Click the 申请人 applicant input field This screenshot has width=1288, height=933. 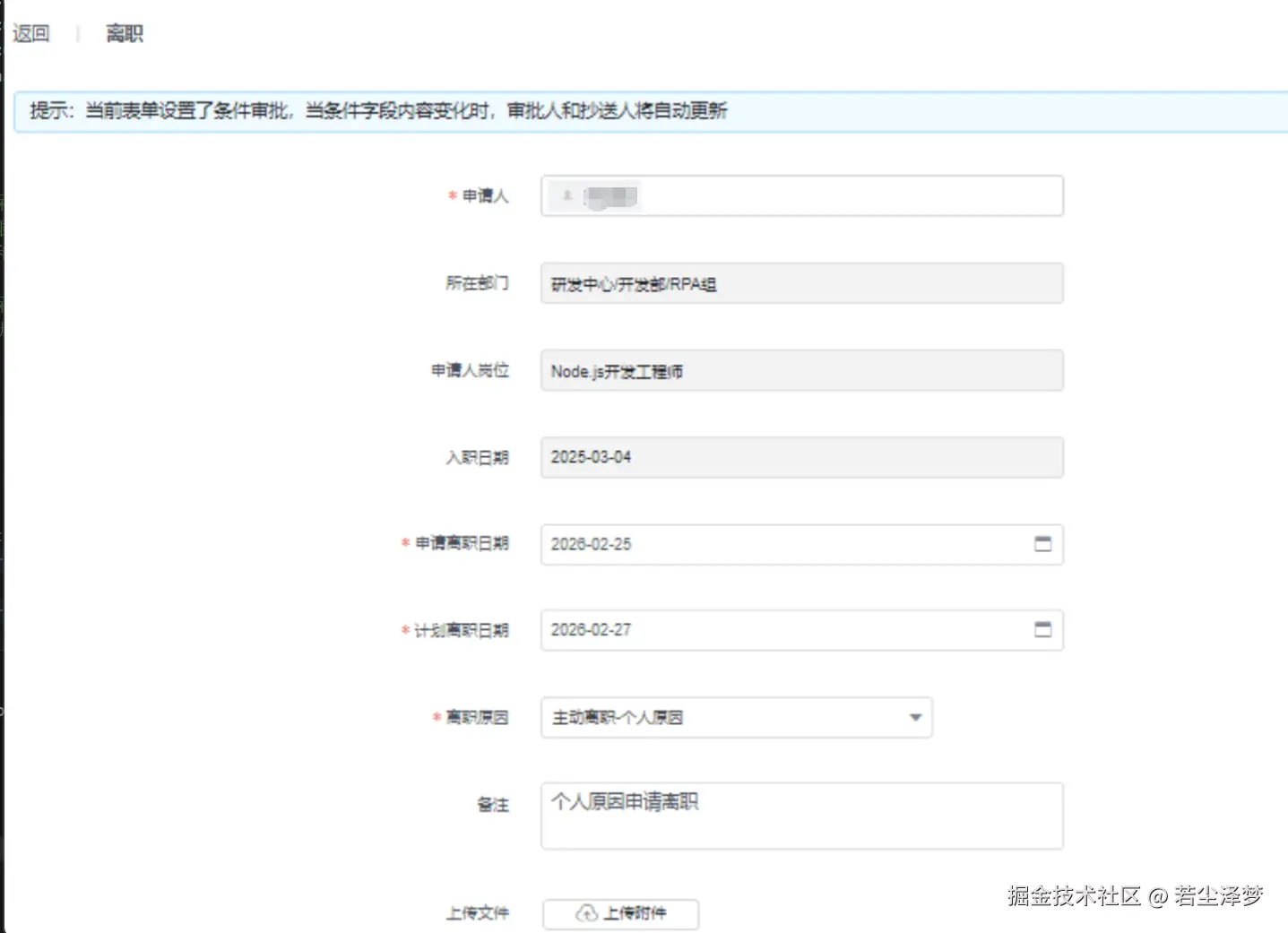click(800, 195)
